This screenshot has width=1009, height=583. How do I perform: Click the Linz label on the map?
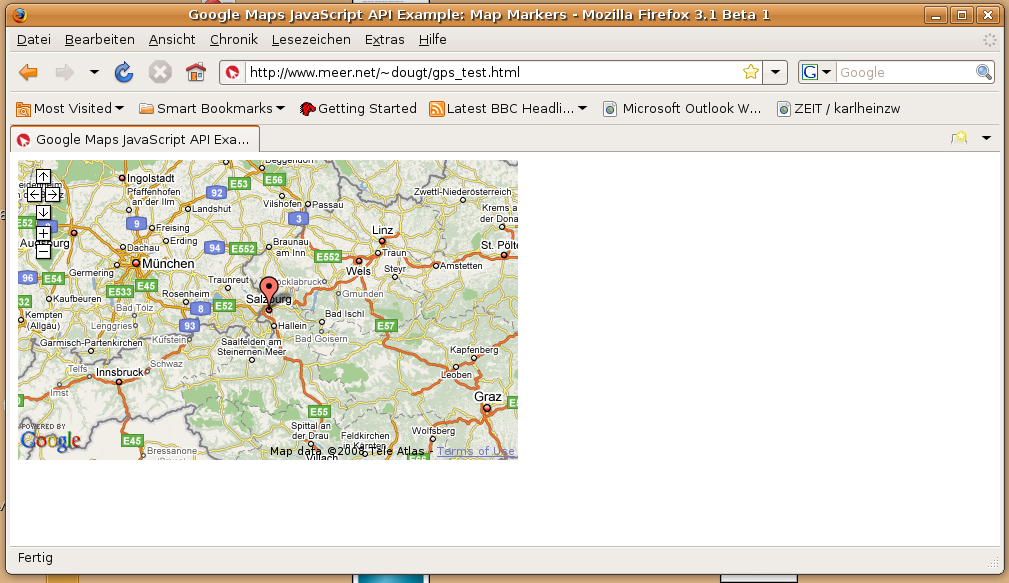(x=382, y=230)
